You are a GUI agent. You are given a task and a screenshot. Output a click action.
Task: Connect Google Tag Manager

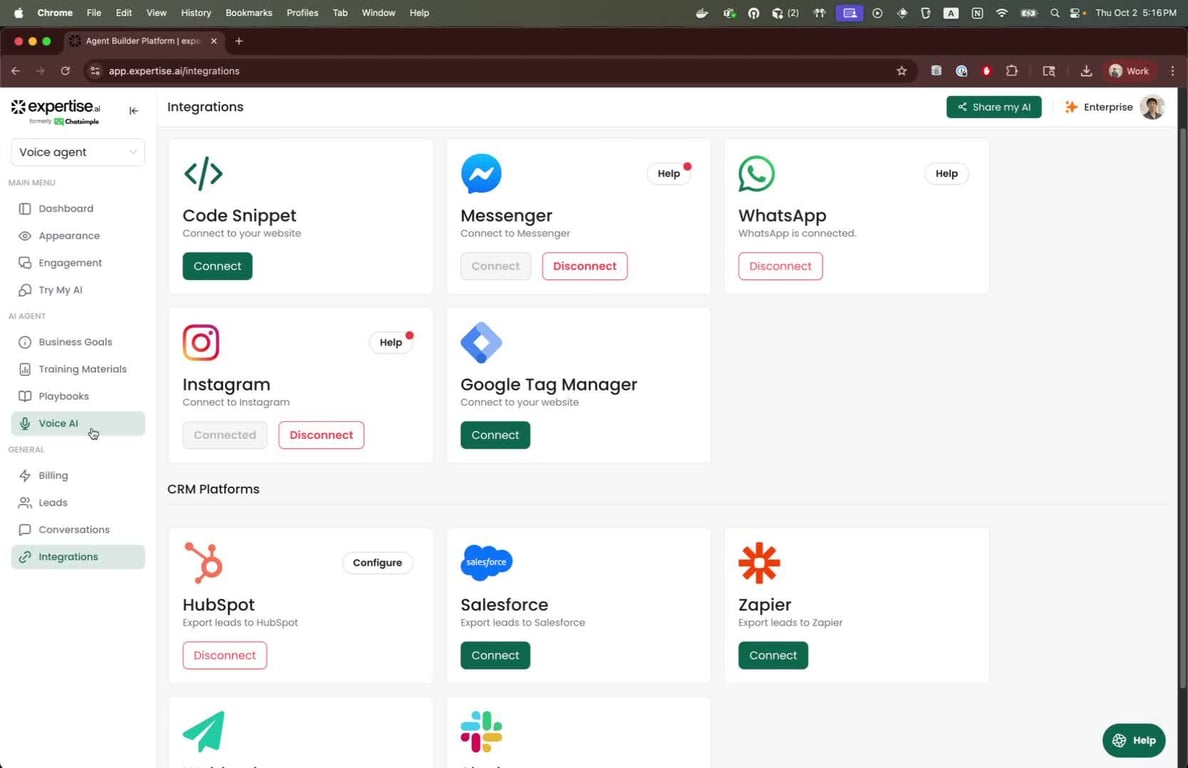tap(496, 435)
